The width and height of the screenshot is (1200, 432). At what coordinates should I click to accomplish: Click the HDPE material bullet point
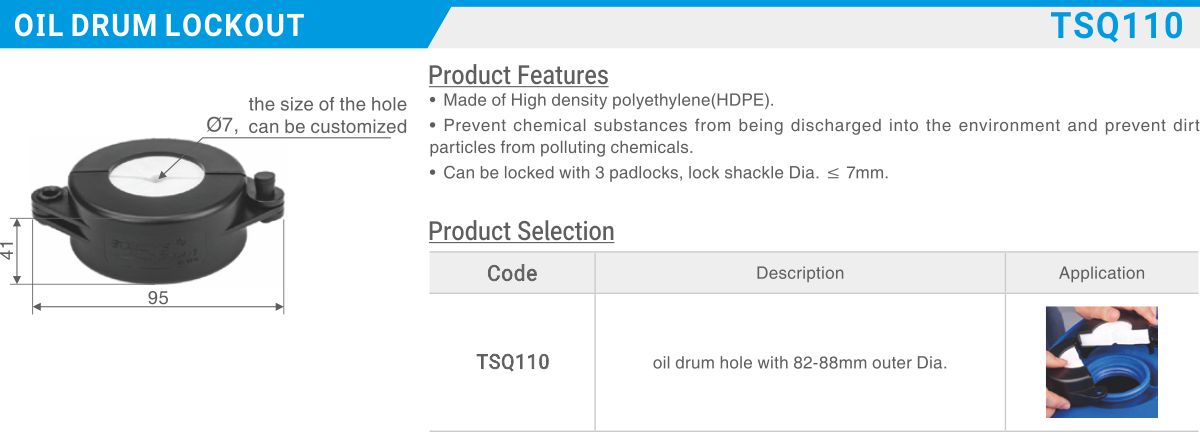601,100
